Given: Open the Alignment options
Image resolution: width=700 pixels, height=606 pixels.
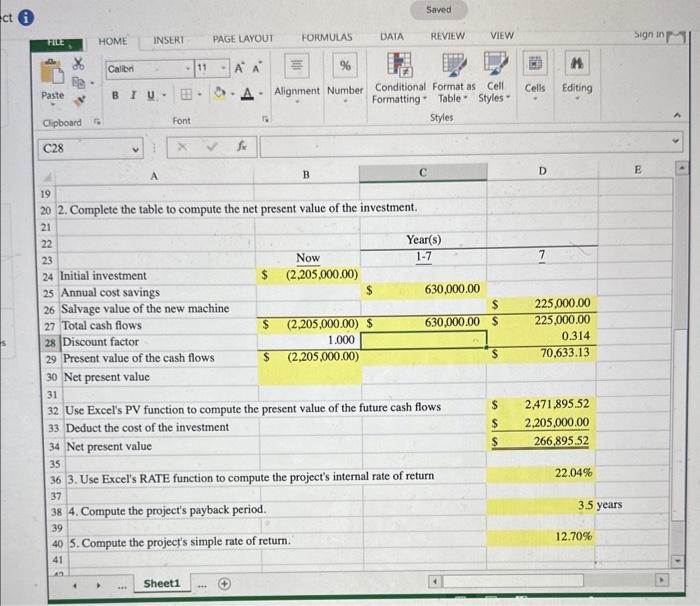Looking at the screenshot, I should 296,77.
